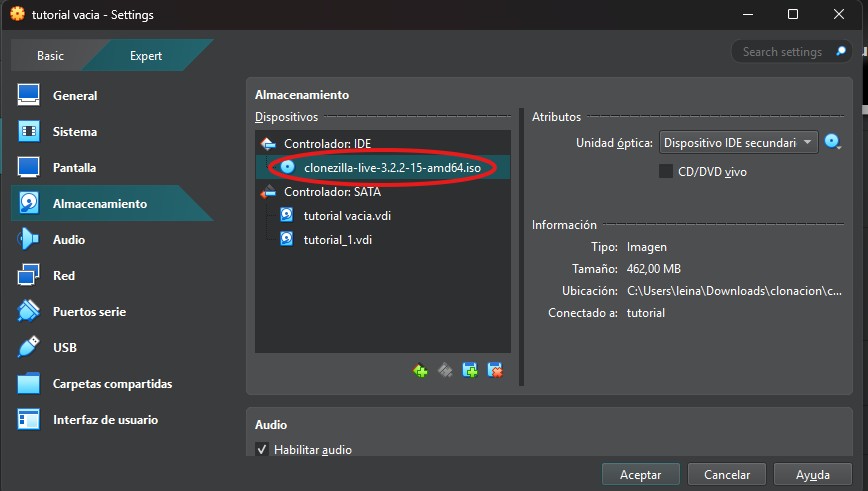The height and width of the screenshot is (491, 868).
Task: Select the Almacenamiento section in sidebar
Action: [x=111, y=203]
